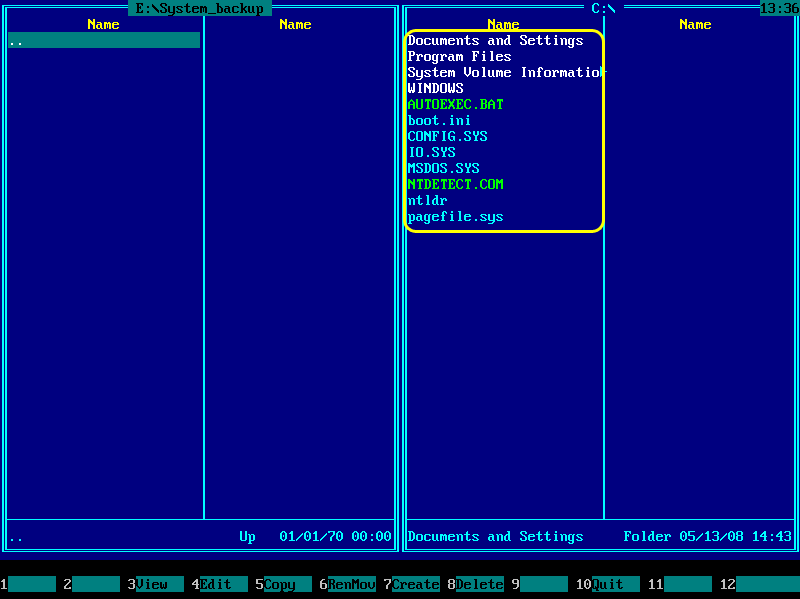Select the AUTOEXEC.BAT file
This screenshot has height=599, width=800.
point(455,104)
